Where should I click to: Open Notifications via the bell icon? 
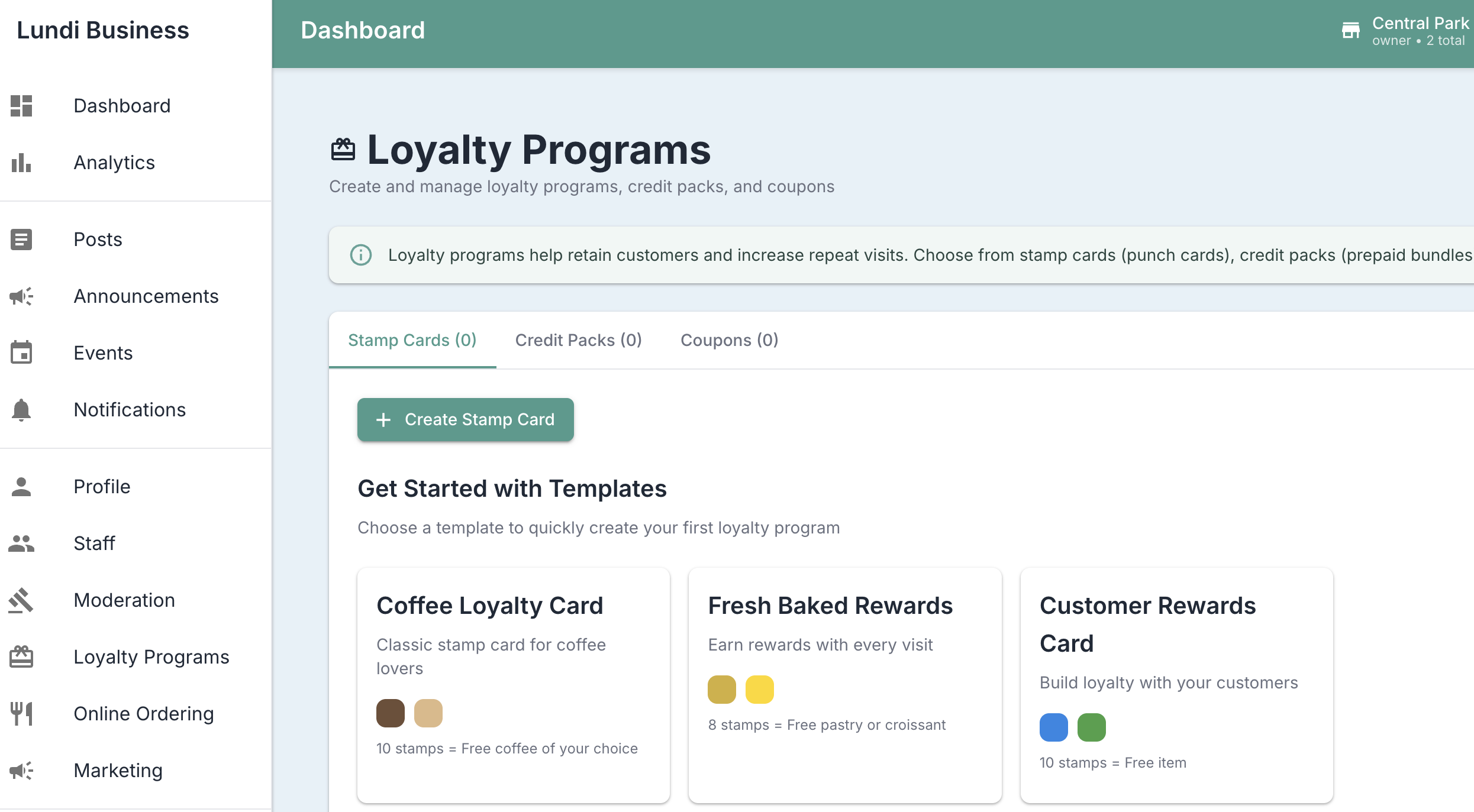tap(21, 410)
